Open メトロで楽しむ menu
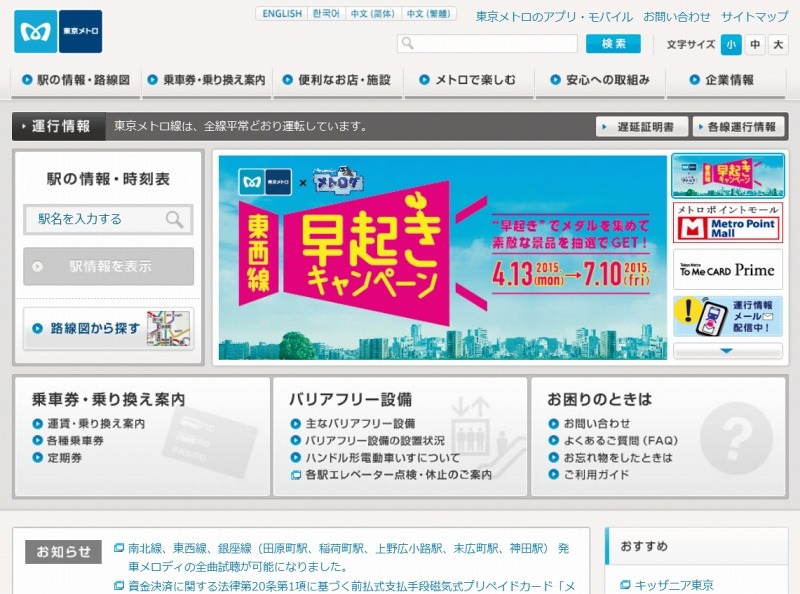The image size is (800, 594). (x=468, y=80)
